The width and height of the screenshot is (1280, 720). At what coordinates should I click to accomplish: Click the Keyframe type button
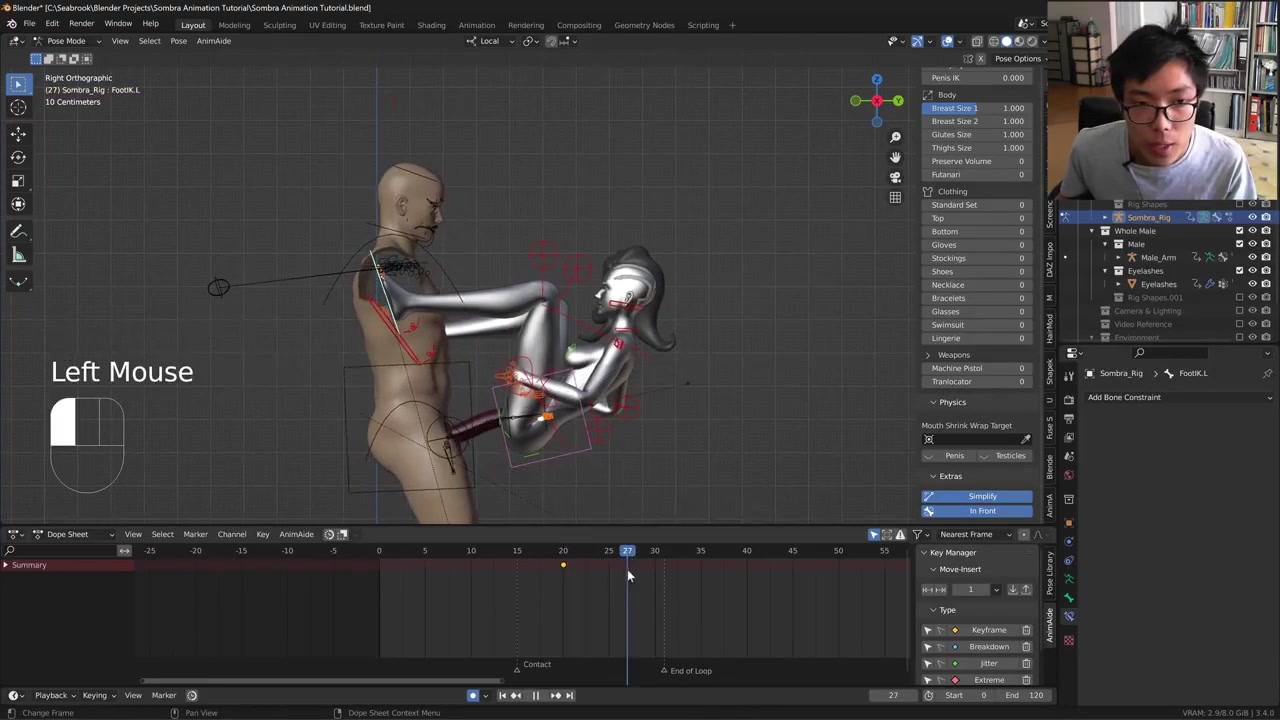pos(988,630)
